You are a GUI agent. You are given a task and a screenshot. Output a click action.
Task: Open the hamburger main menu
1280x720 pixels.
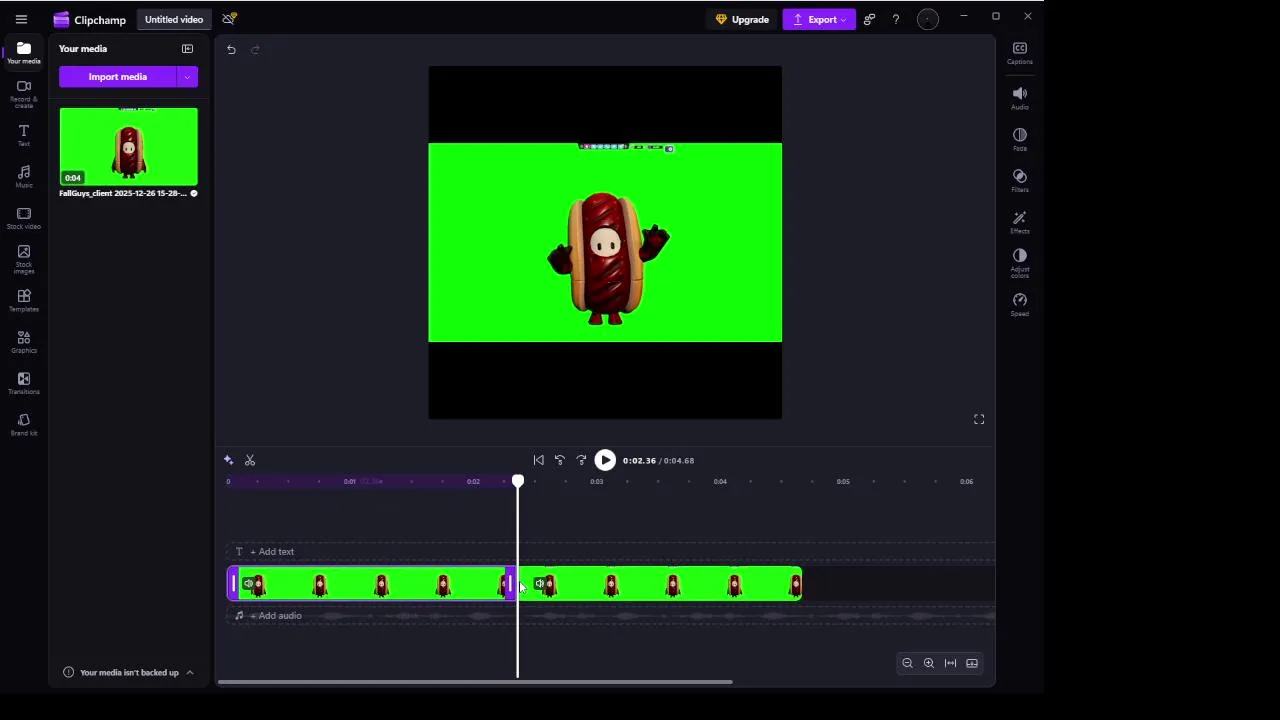tap(21, 19)
